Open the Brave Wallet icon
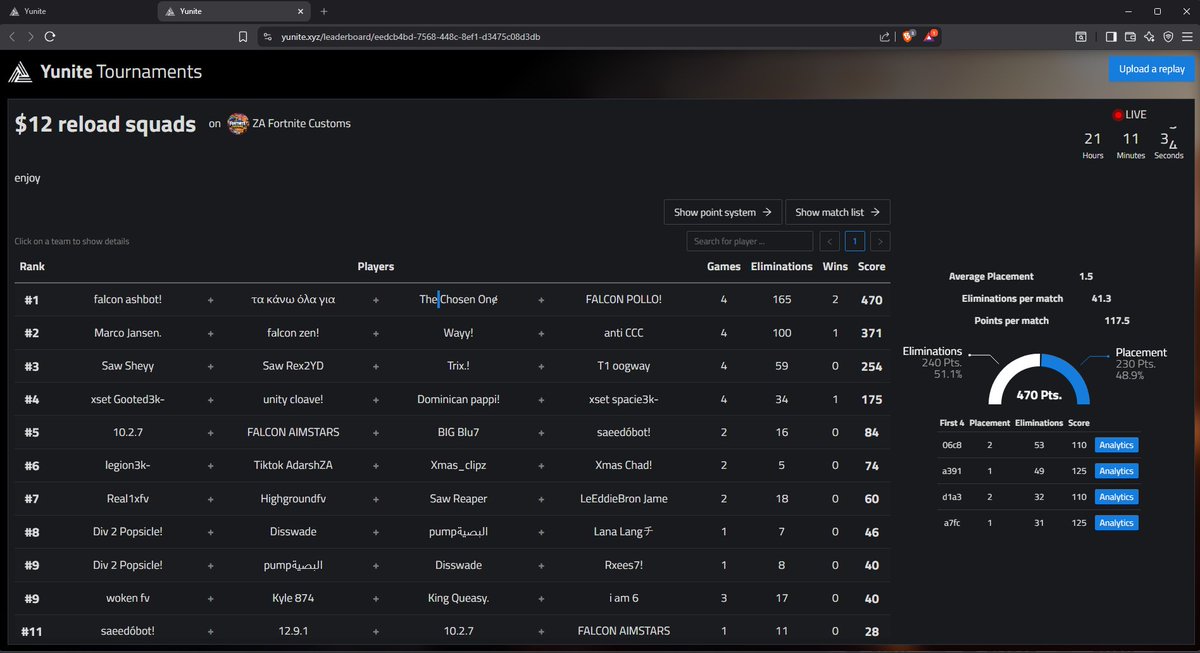The image size is (1200, 653). (1130, 36)
